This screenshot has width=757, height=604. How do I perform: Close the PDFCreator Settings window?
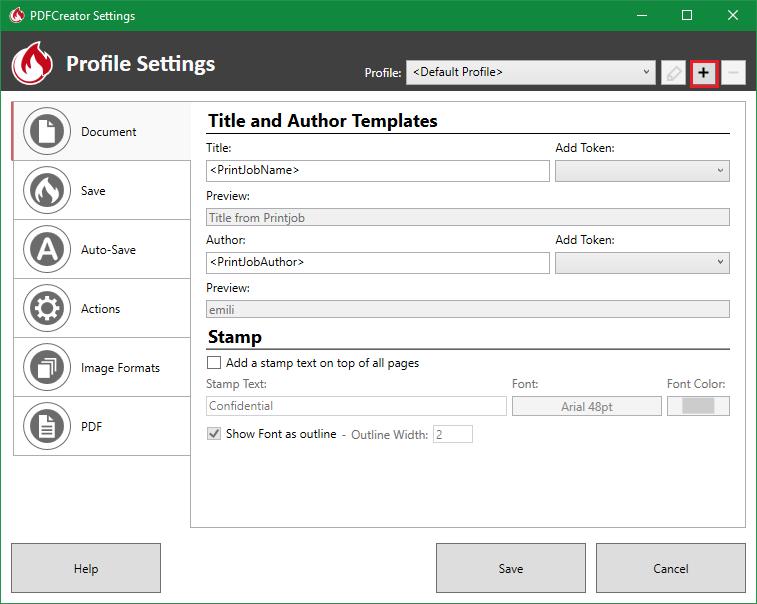click(x=733, y=15)
